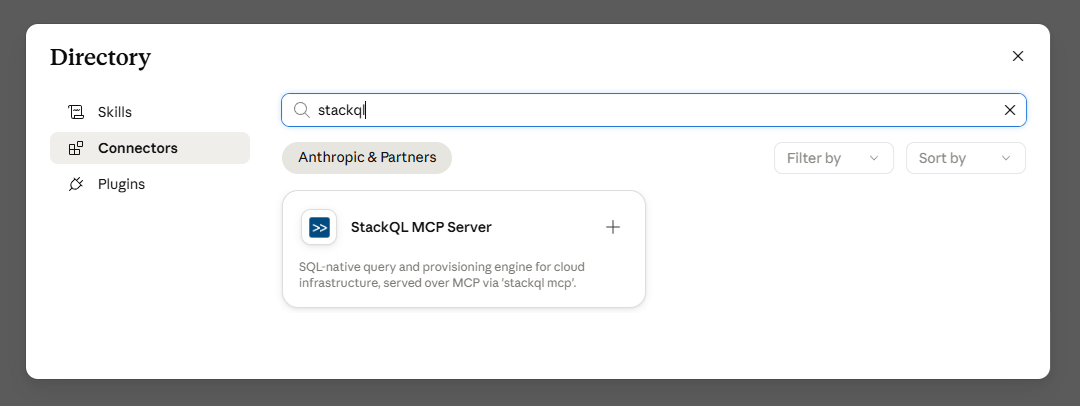Select the Connectors section
The width and height of the screenshot is (1080, 406).
pyautogui.click(x=149, y=148)
